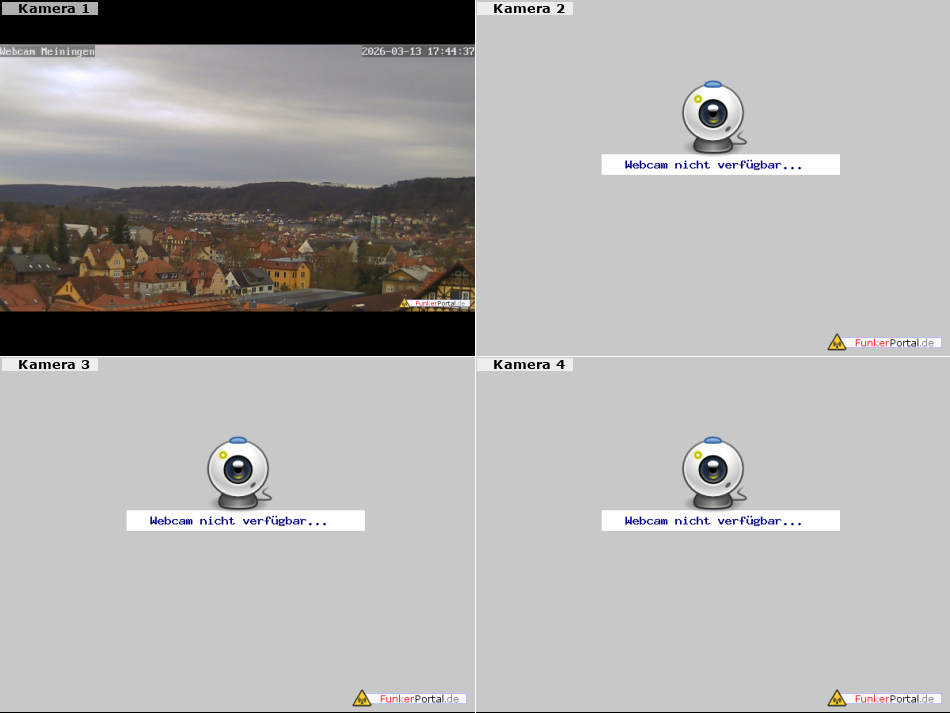Click the FunkerPortal triangle icon in Kamera 3
The width and height of the screenshot is (950, 713).
362,698
